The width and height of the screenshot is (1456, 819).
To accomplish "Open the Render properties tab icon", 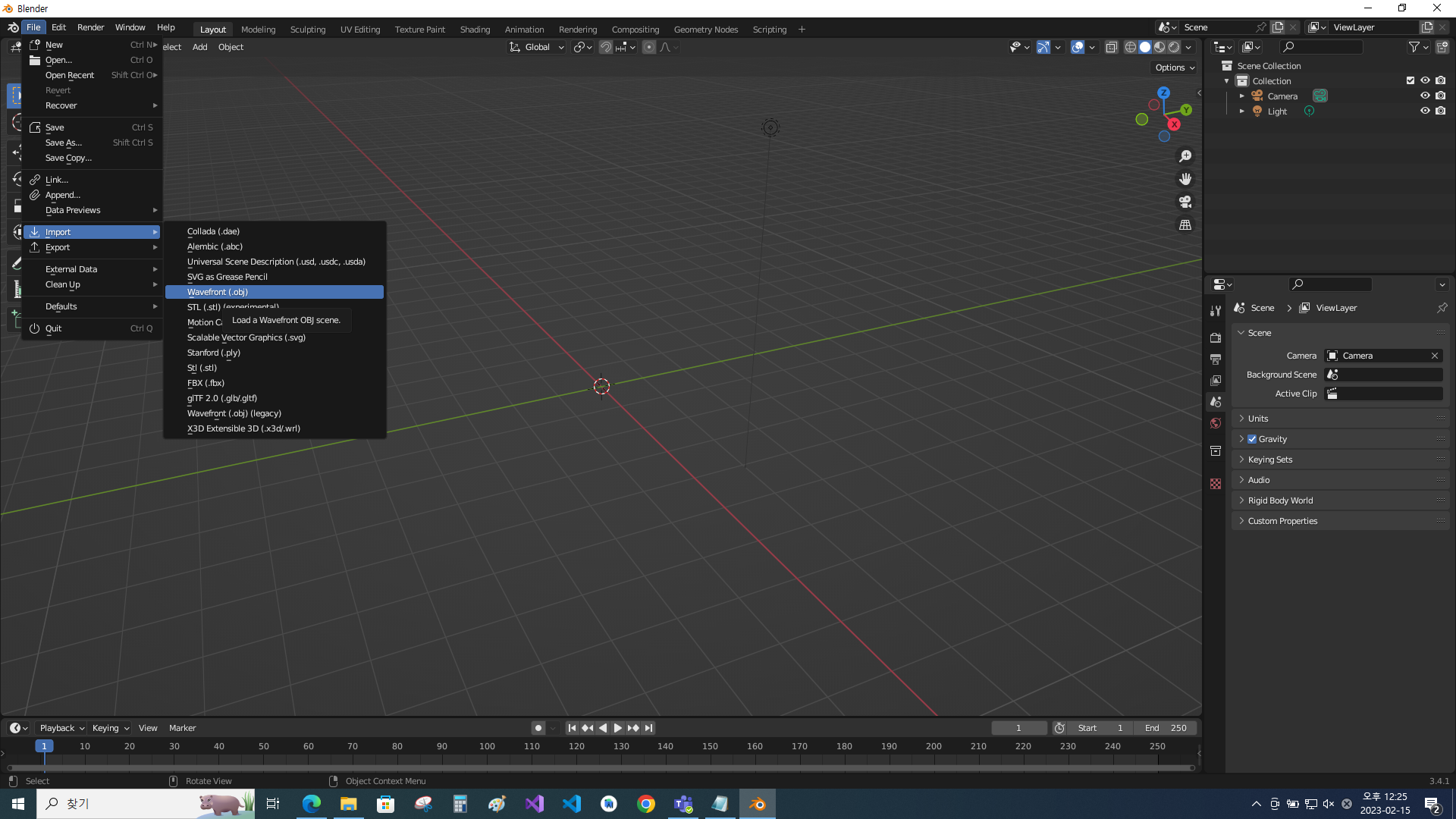I will point(1216,337).
